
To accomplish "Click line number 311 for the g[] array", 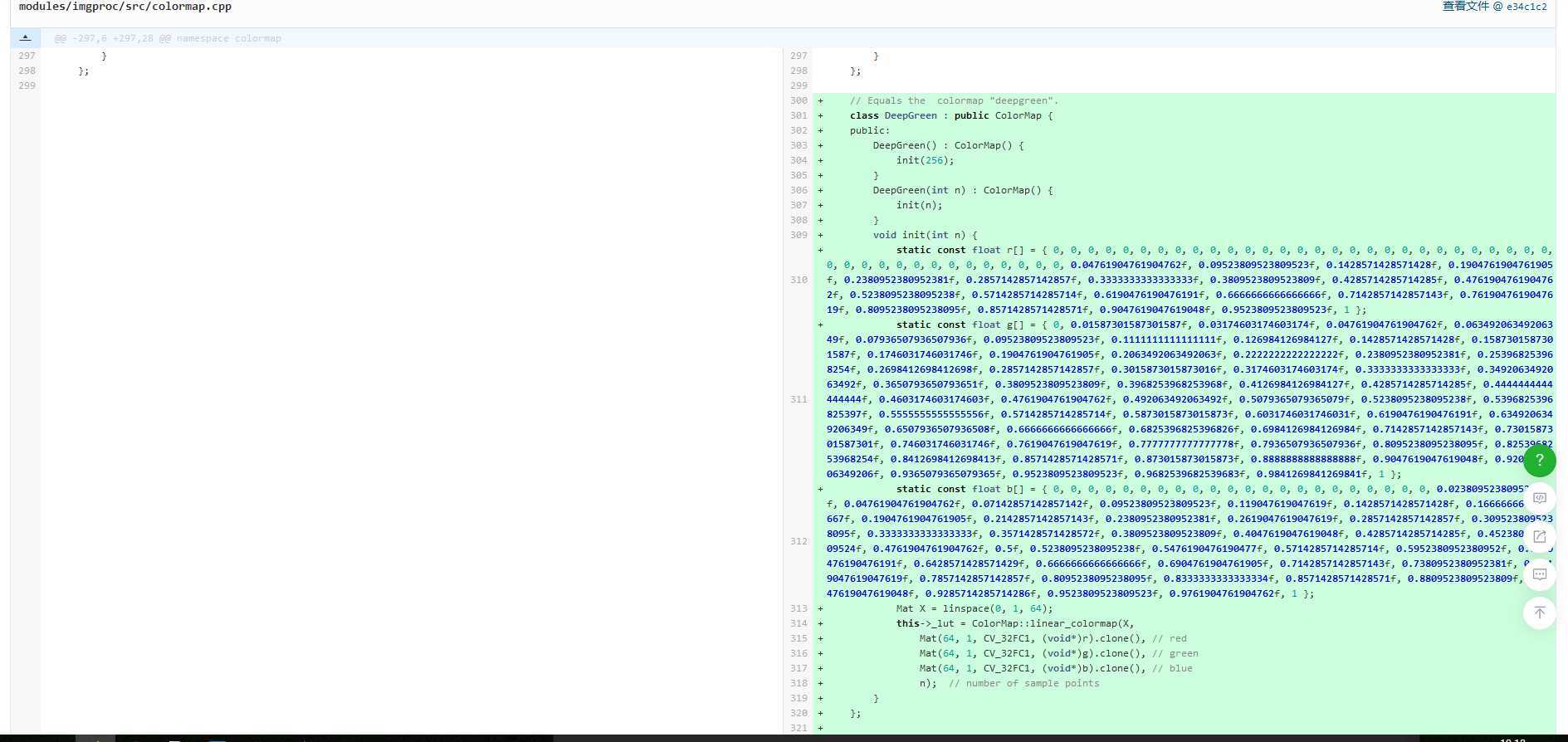I will point(799,399).
